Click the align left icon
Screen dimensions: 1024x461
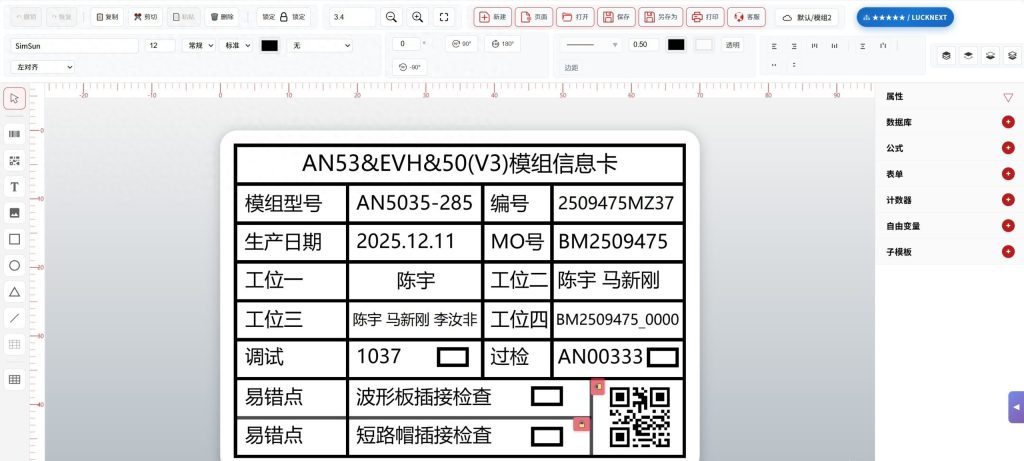coord(774,46)
